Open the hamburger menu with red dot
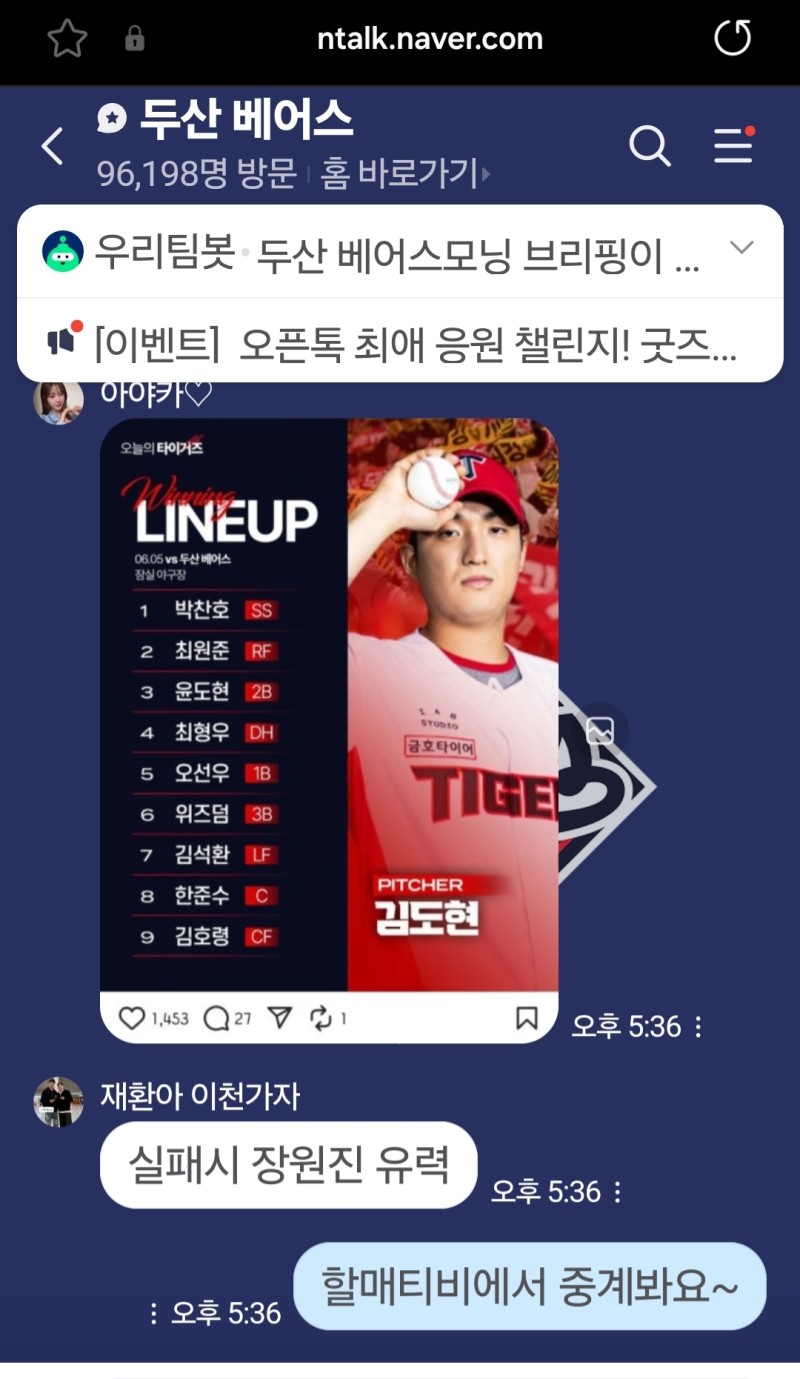 (x=733, y=146)
